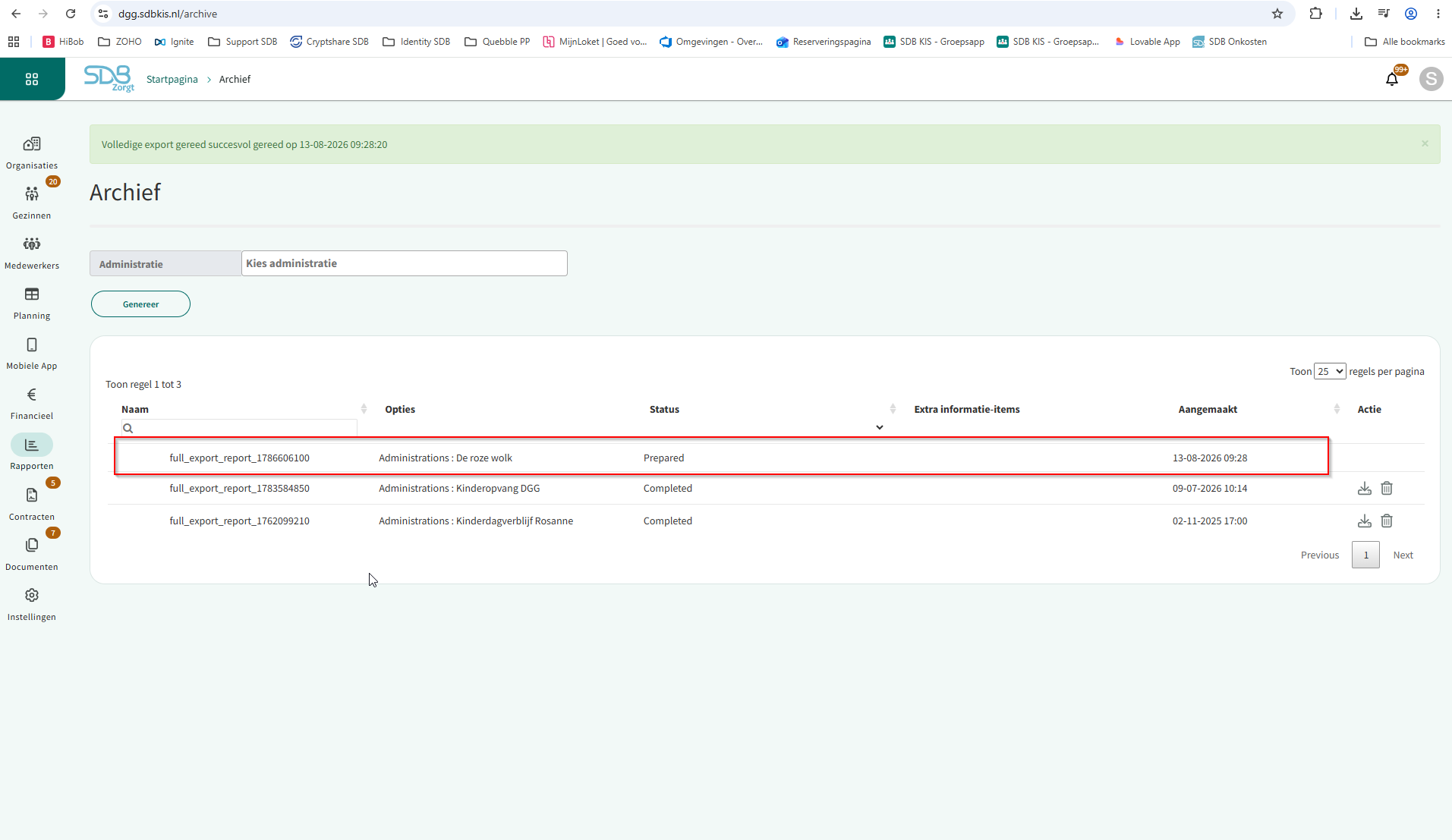Select page 1 in pagination
This screenshot has height=840, width=1452.
pyautogui.click(x=1365, y=555)
